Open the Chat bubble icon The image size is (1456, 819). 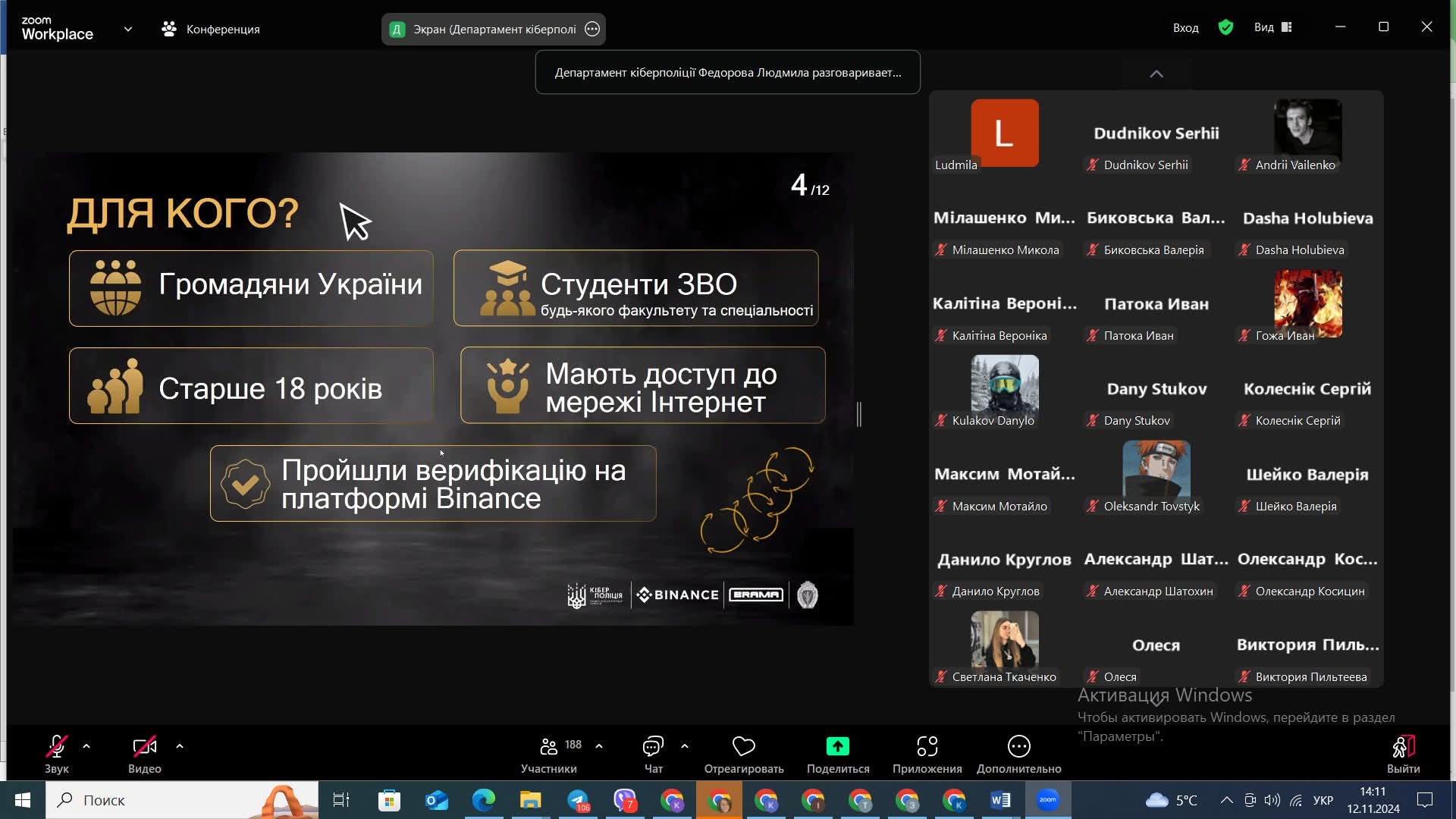coord(653,747)
